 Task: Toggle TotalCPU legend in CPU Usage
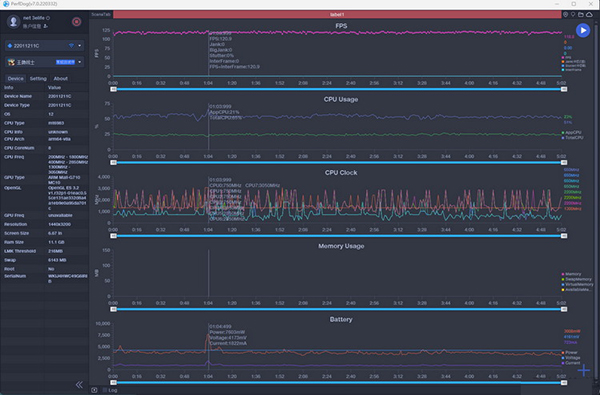[x=573, y=137]
